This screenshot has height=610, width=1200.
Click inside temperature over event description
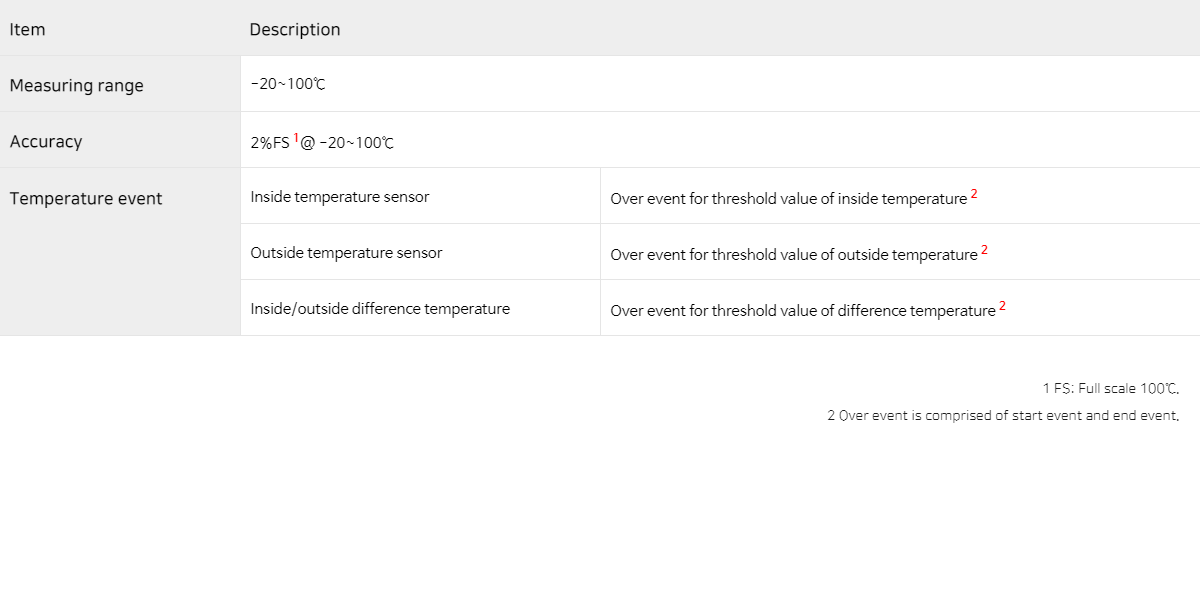[789, 199]
